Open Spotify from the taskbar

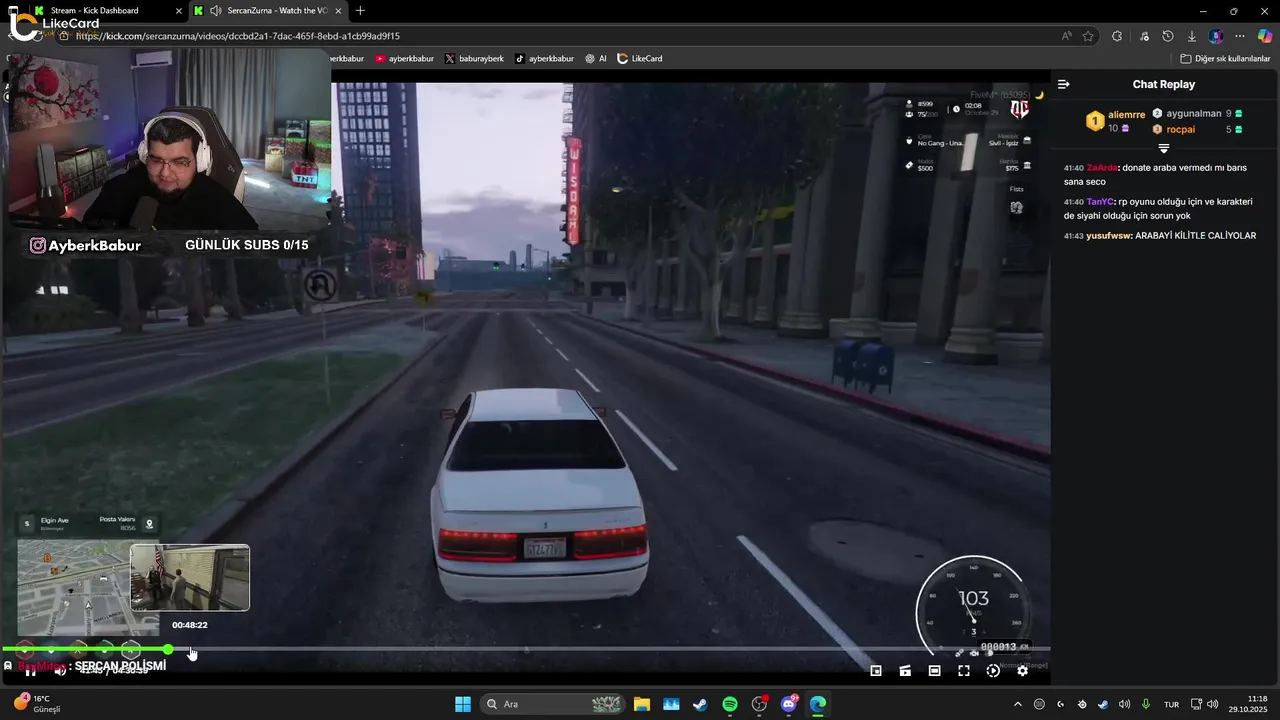coord(730,704)
